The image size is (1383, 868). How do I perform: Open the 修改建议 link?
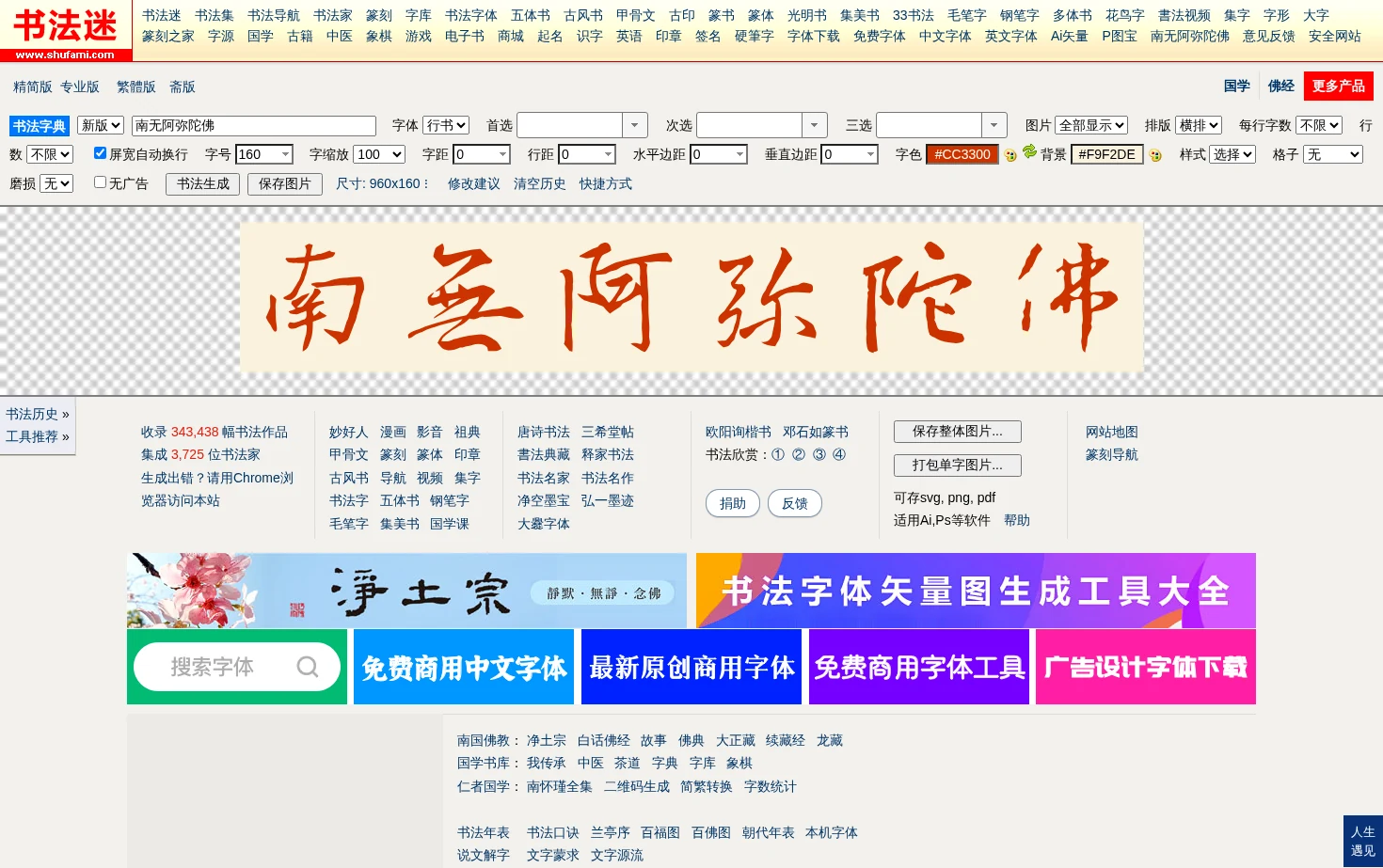(x=474, y=183)
